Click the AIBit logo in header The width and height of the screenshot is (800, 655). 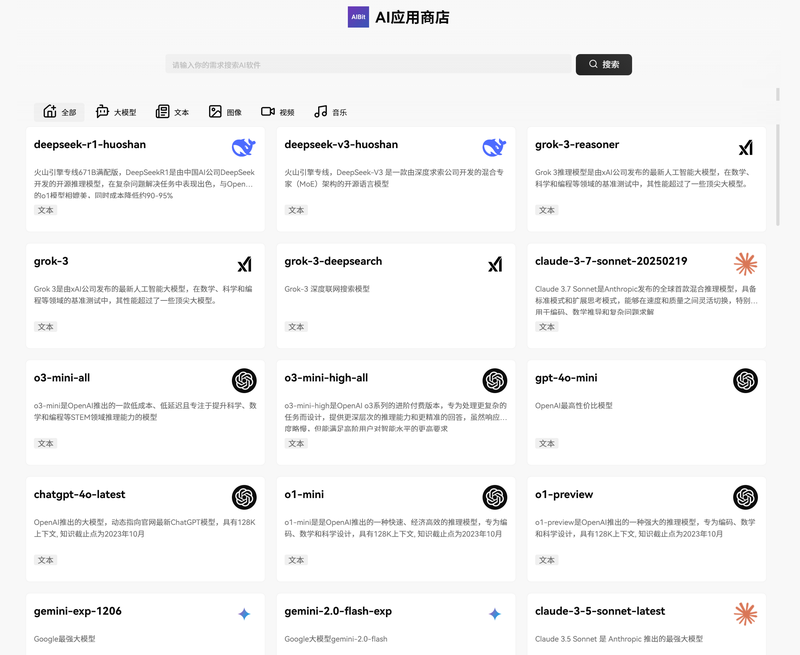(358, 17)
